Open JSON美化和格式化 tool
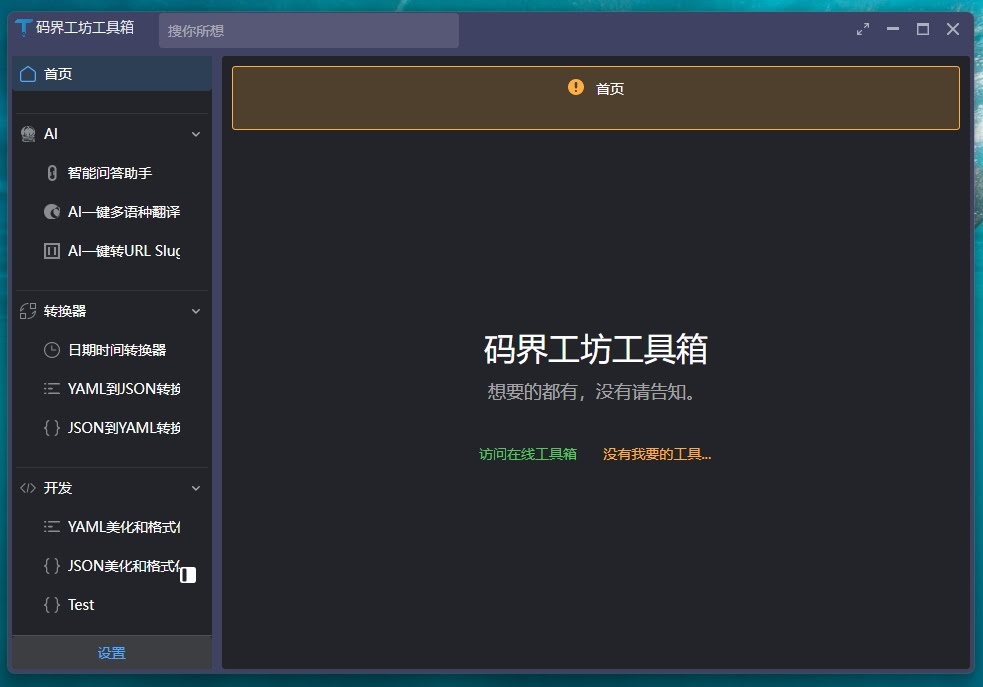This screenshot has width=983, height=687. (122, 566)
